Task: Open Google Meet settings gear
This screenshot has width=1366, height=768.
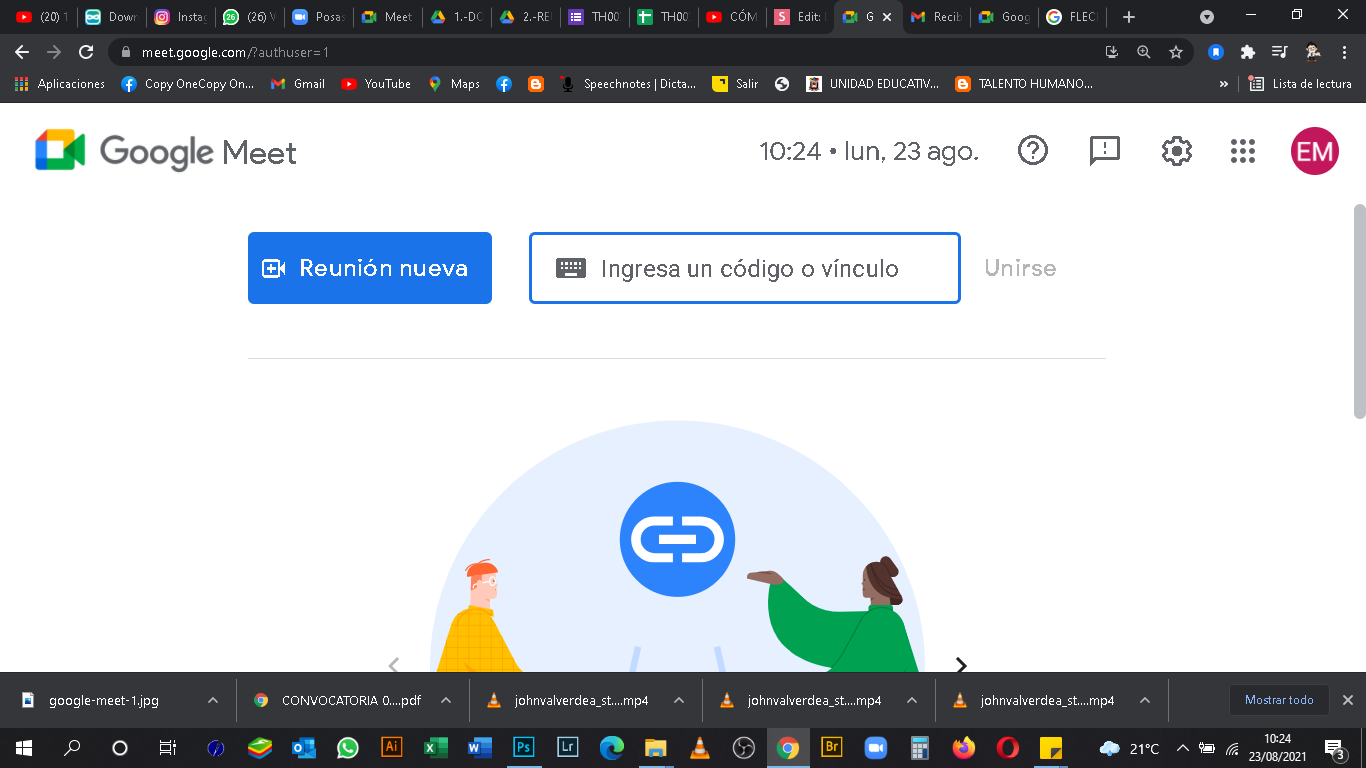Action: point(1177,151)
